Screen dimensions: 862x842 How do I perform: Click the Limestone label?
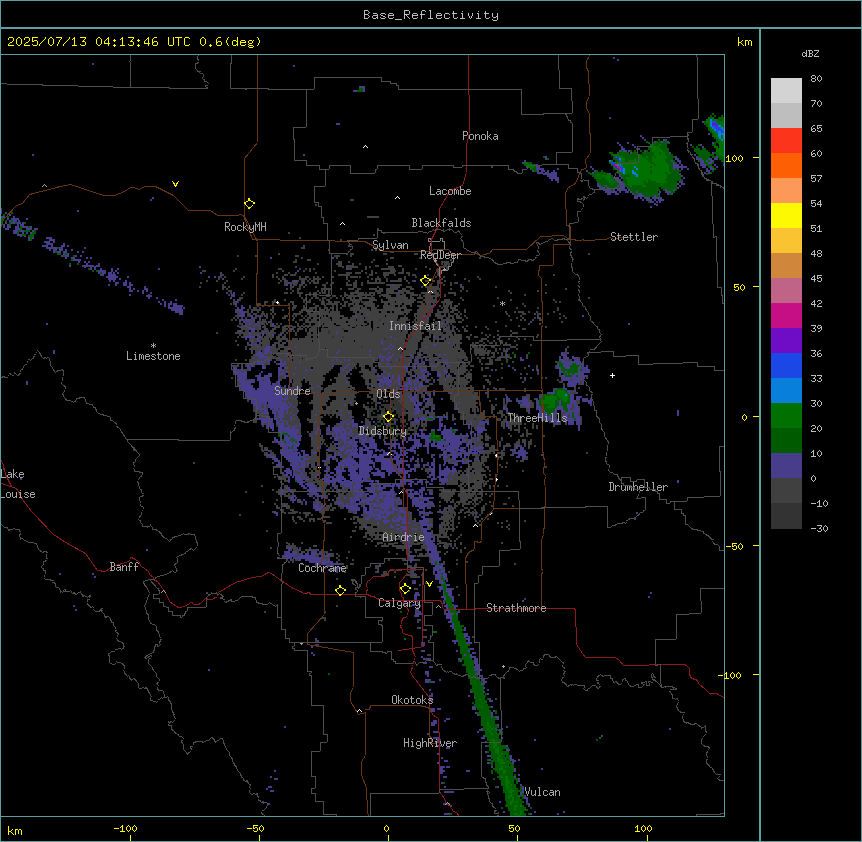pyautogui.click(x=153, y=356)
